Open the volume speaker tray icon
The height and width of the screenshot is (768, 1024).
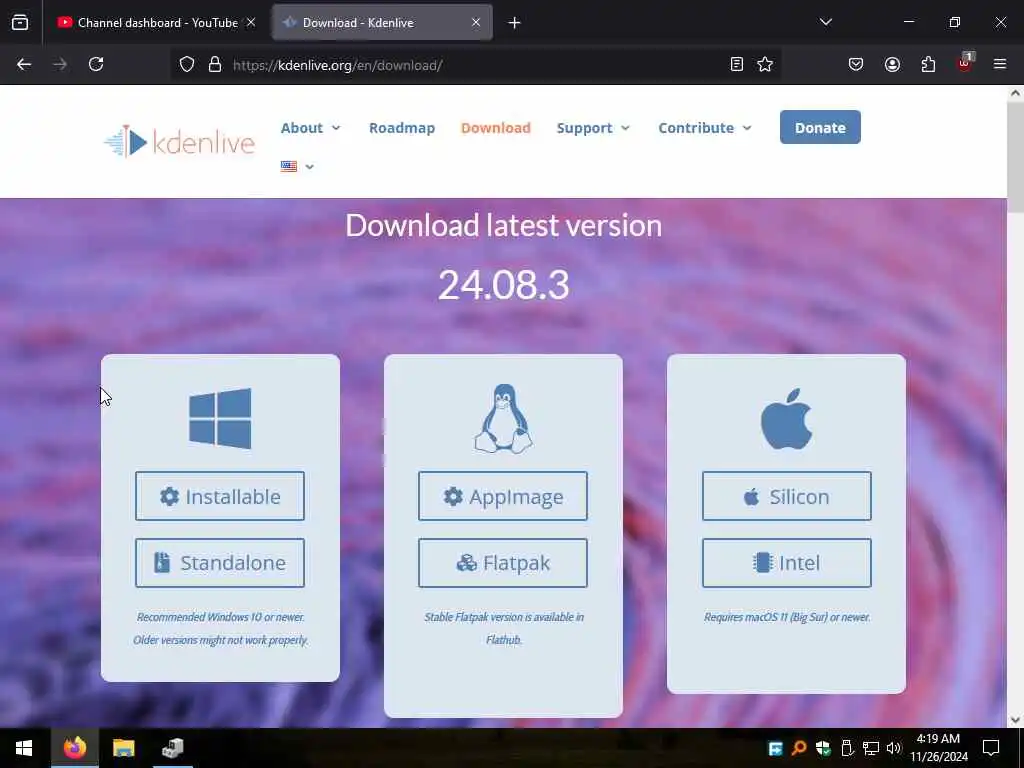coord(893,748)
